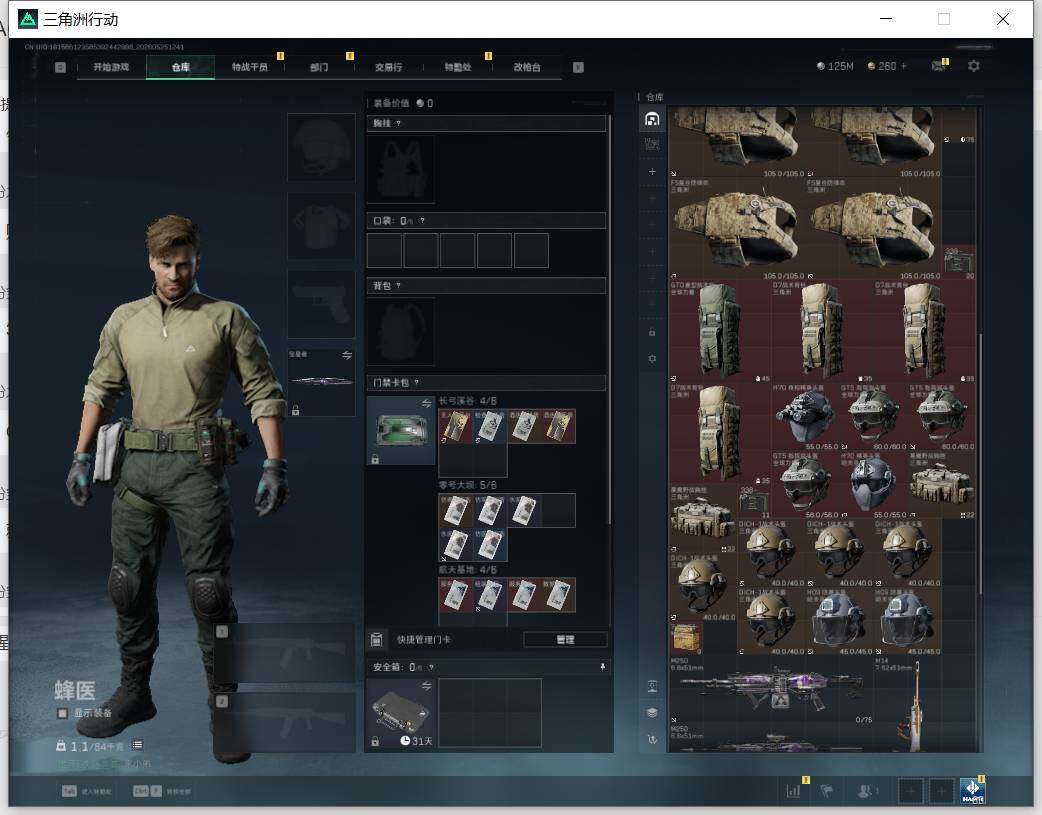This screenshot has width=1042, height=815.
Task: Click the 管理 keycard button
Action: [x=566, y=640]
